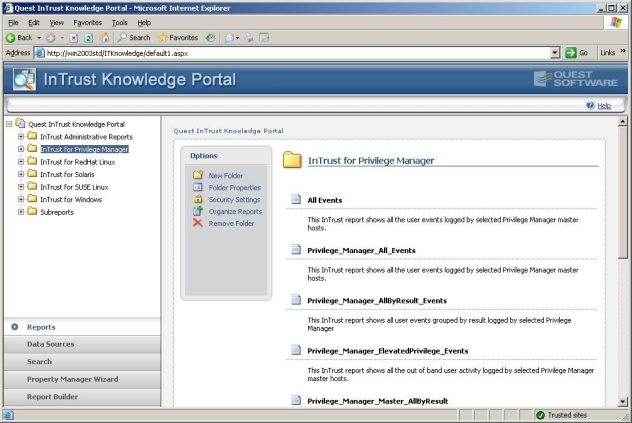Click the Organize Reports icon
Image resolution: width=632 pixels, height=423 pixels.
(198, 210)
